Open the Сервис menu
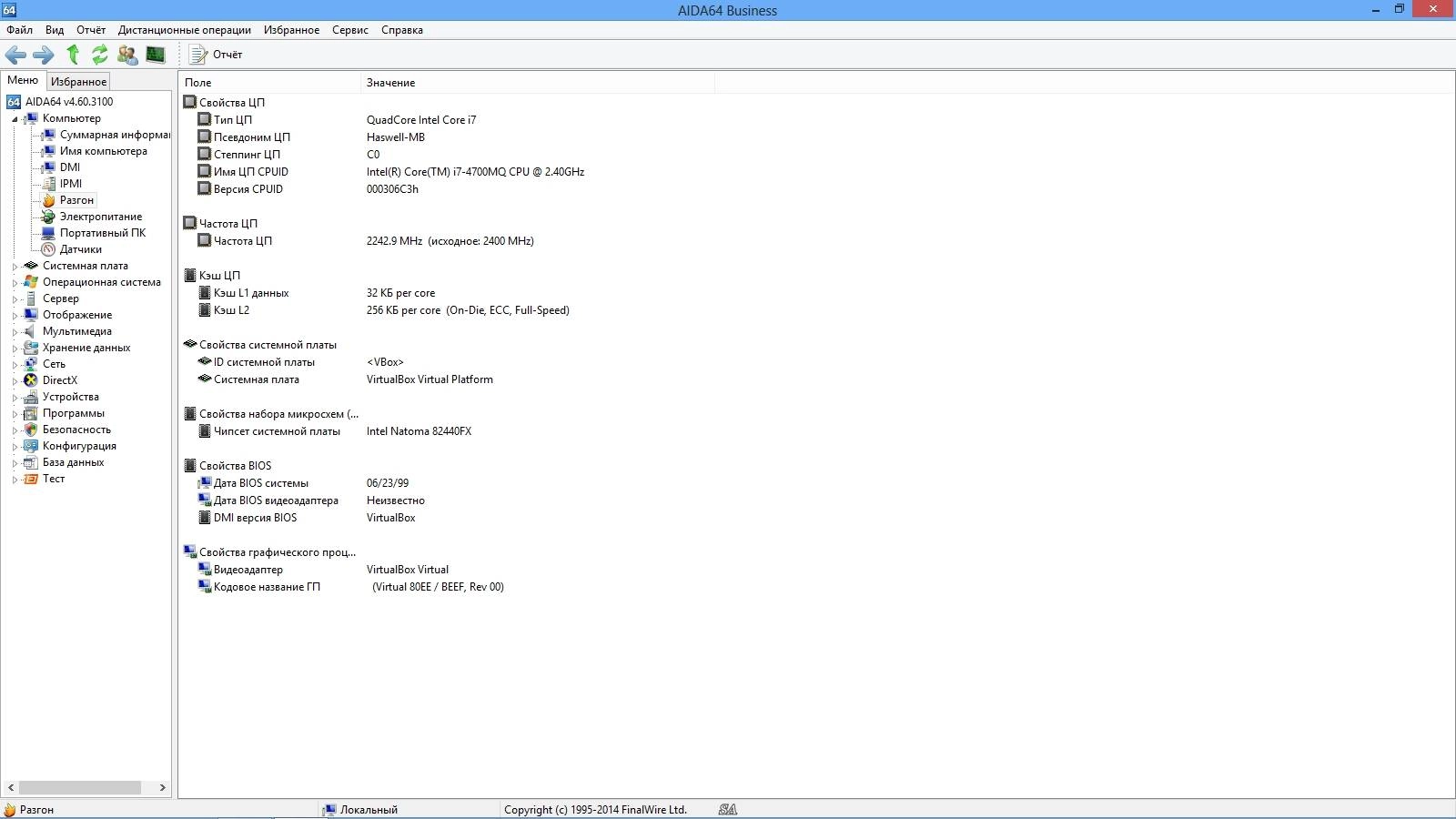The height and width of the screenshot is (819, 1456). coord(350,30)
